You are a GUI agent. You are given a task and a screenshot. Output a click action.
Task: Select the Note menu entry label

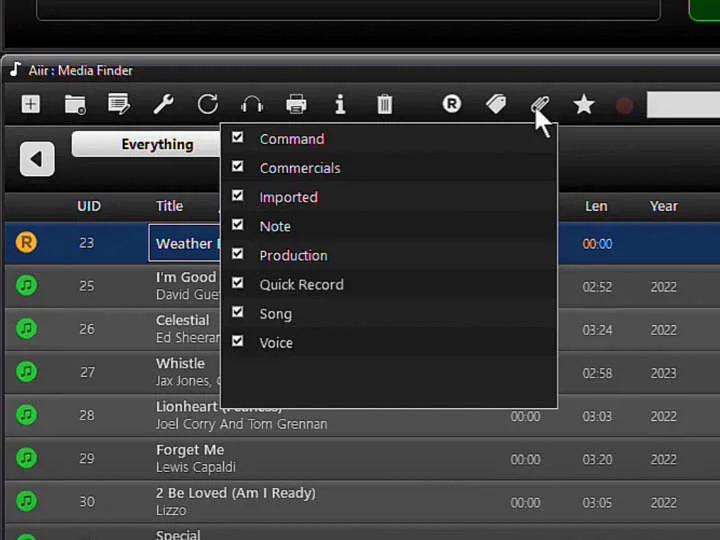point(275,226)
